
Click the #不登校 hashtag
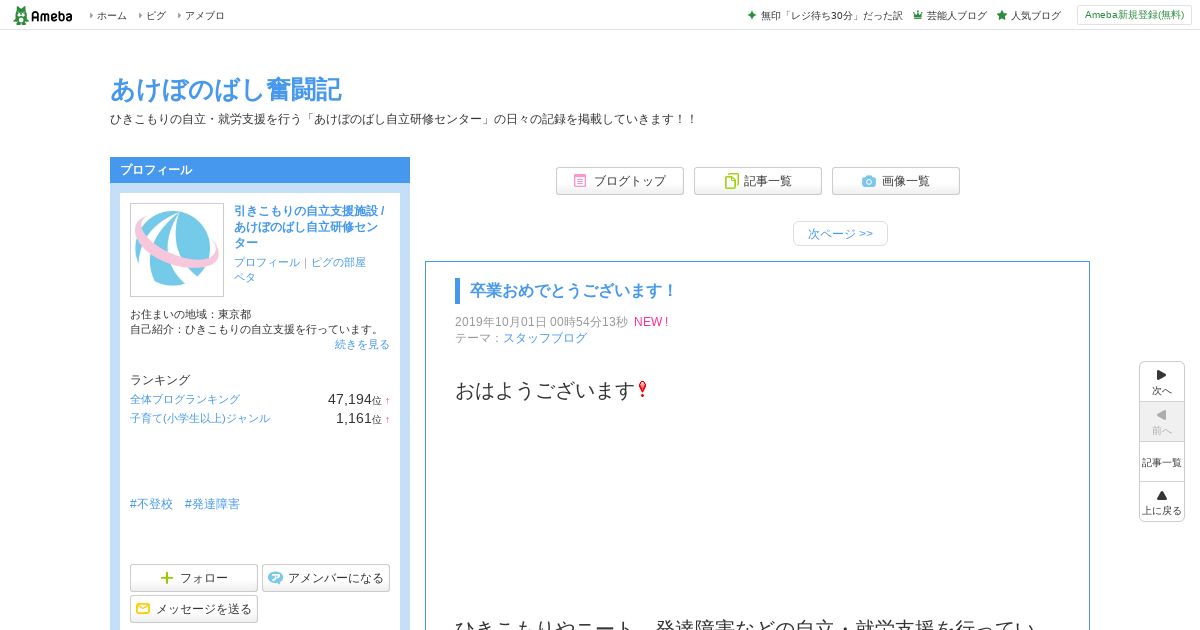pyautogui.click(x=151, y=504)
